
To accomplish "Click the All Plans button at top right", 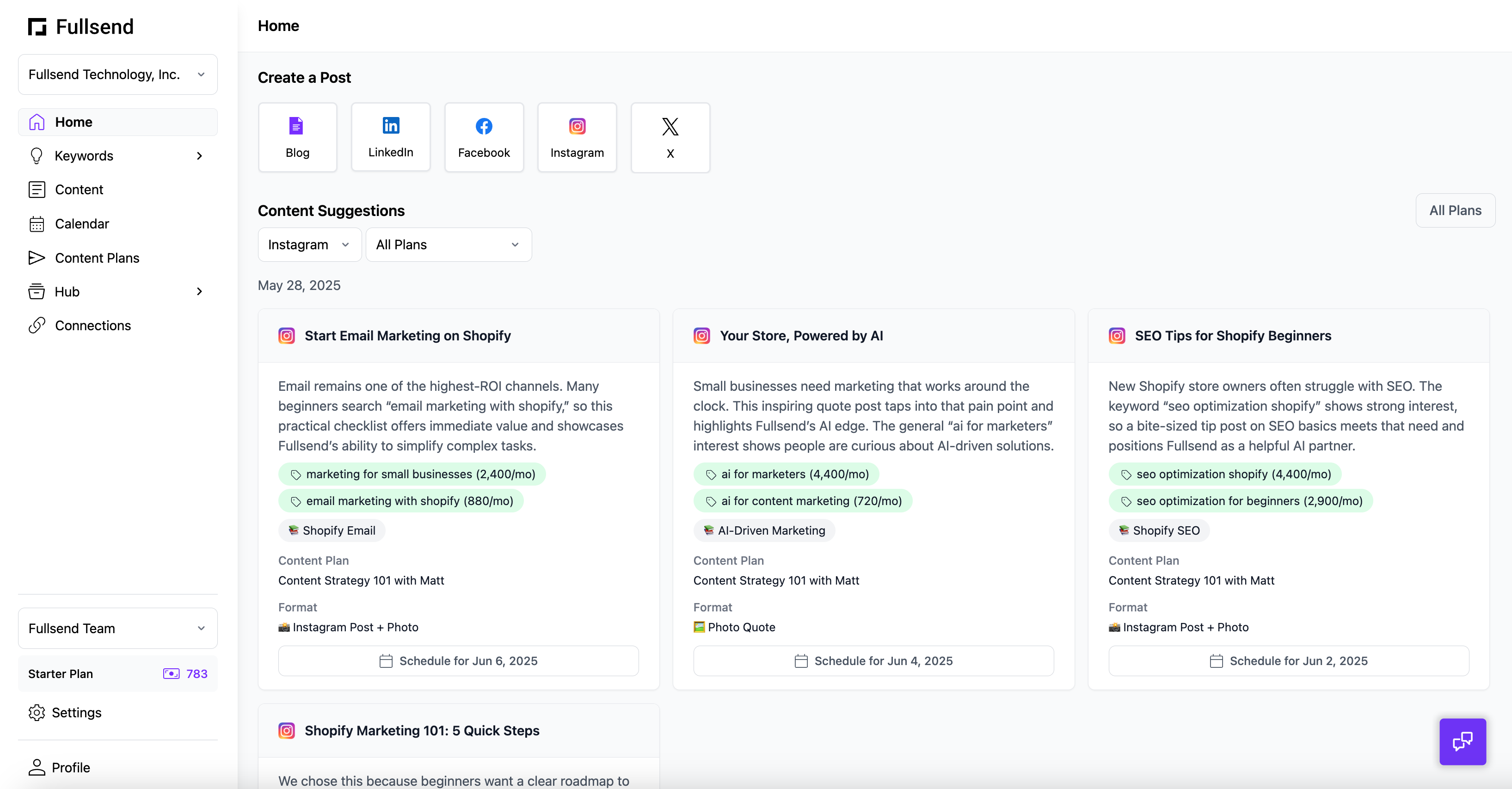I will click(x=1455, y=210).
